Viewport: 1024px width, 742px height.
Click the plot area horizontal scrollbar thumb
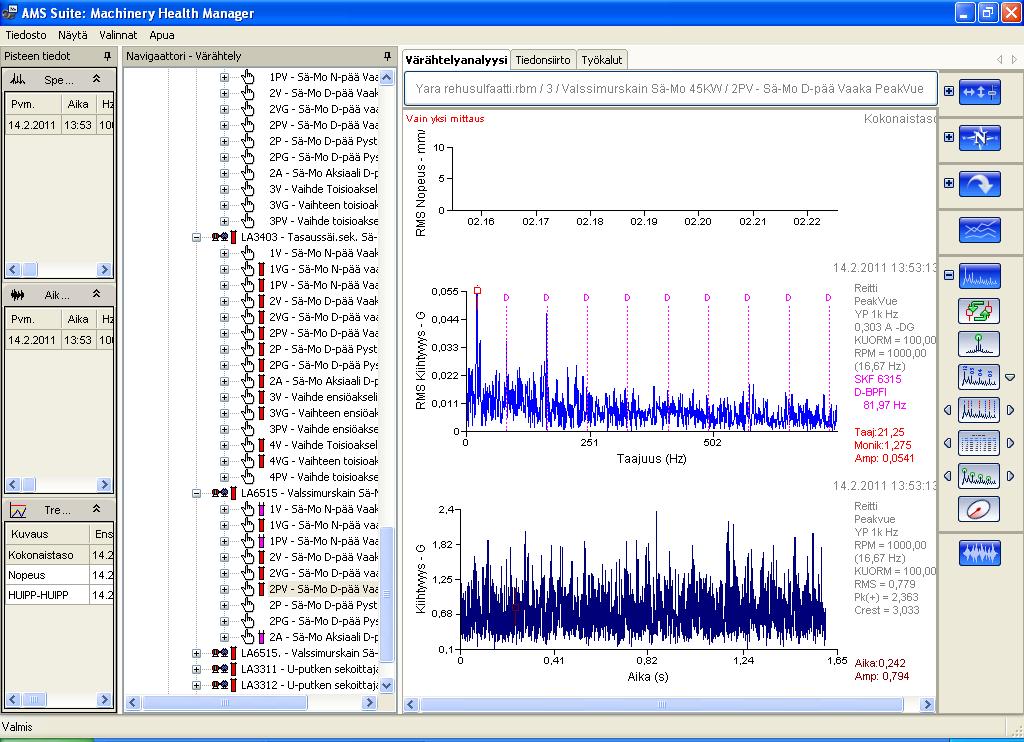(x=662, y=705)
